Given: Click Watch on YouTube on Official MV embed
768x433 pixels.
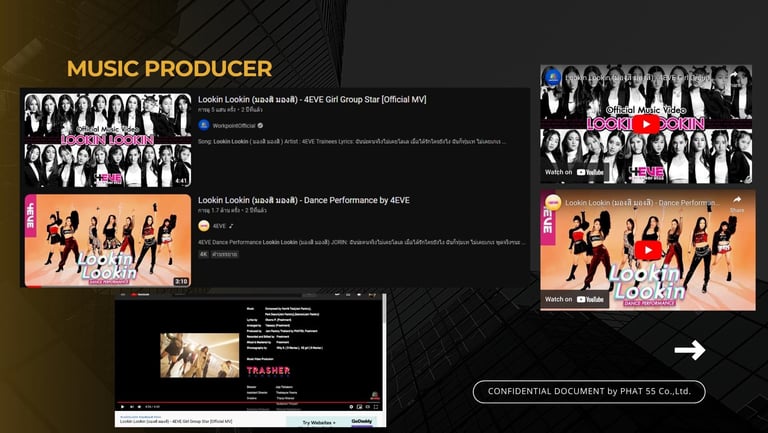Looking at the screenshot, I should 574,172.
